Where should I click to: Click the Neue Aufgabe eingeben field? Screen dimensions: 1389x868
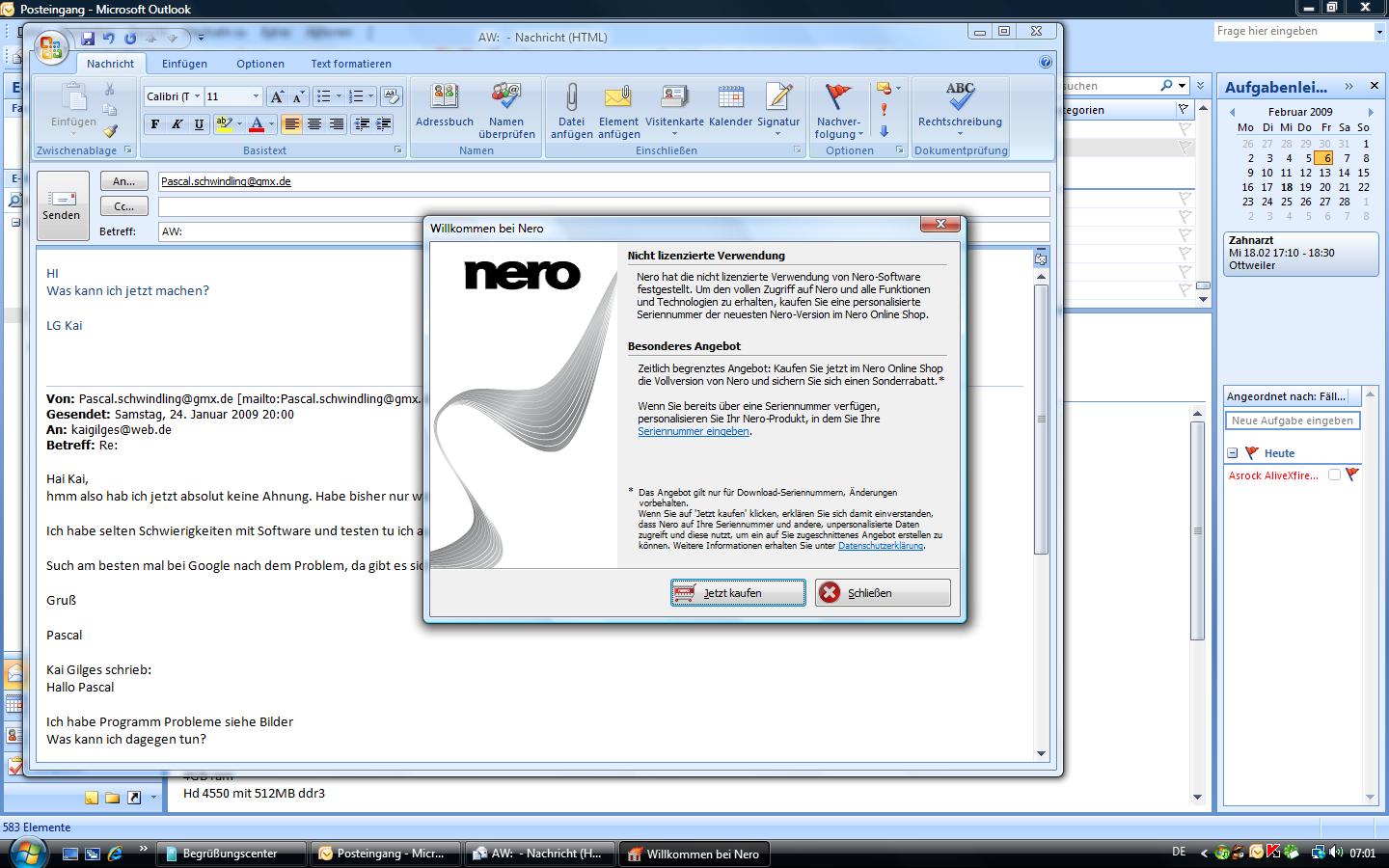pyautogui.click(x=1293, y=420)
